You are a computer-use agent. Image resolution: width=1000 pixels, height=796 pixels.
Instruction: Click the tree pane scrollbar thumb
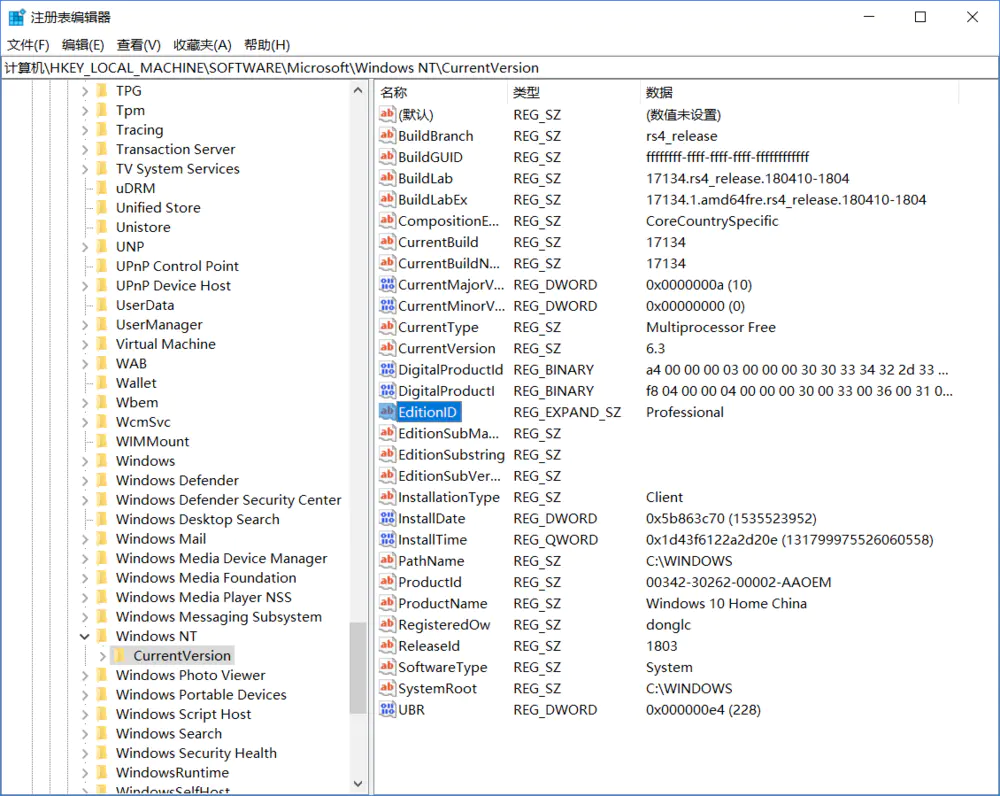point(358,668)
